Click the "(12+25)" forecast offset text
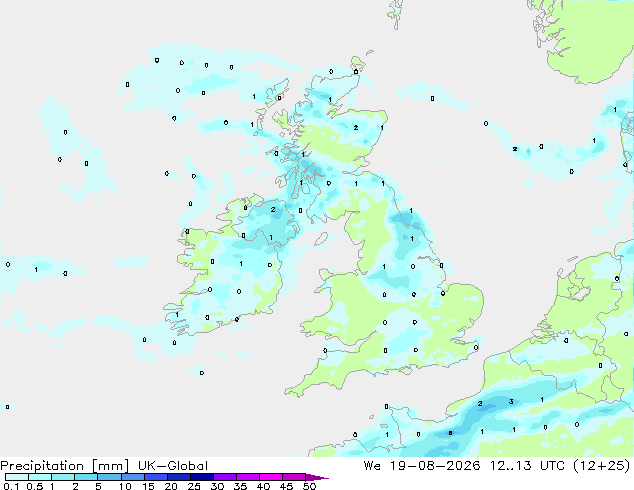 601,466
